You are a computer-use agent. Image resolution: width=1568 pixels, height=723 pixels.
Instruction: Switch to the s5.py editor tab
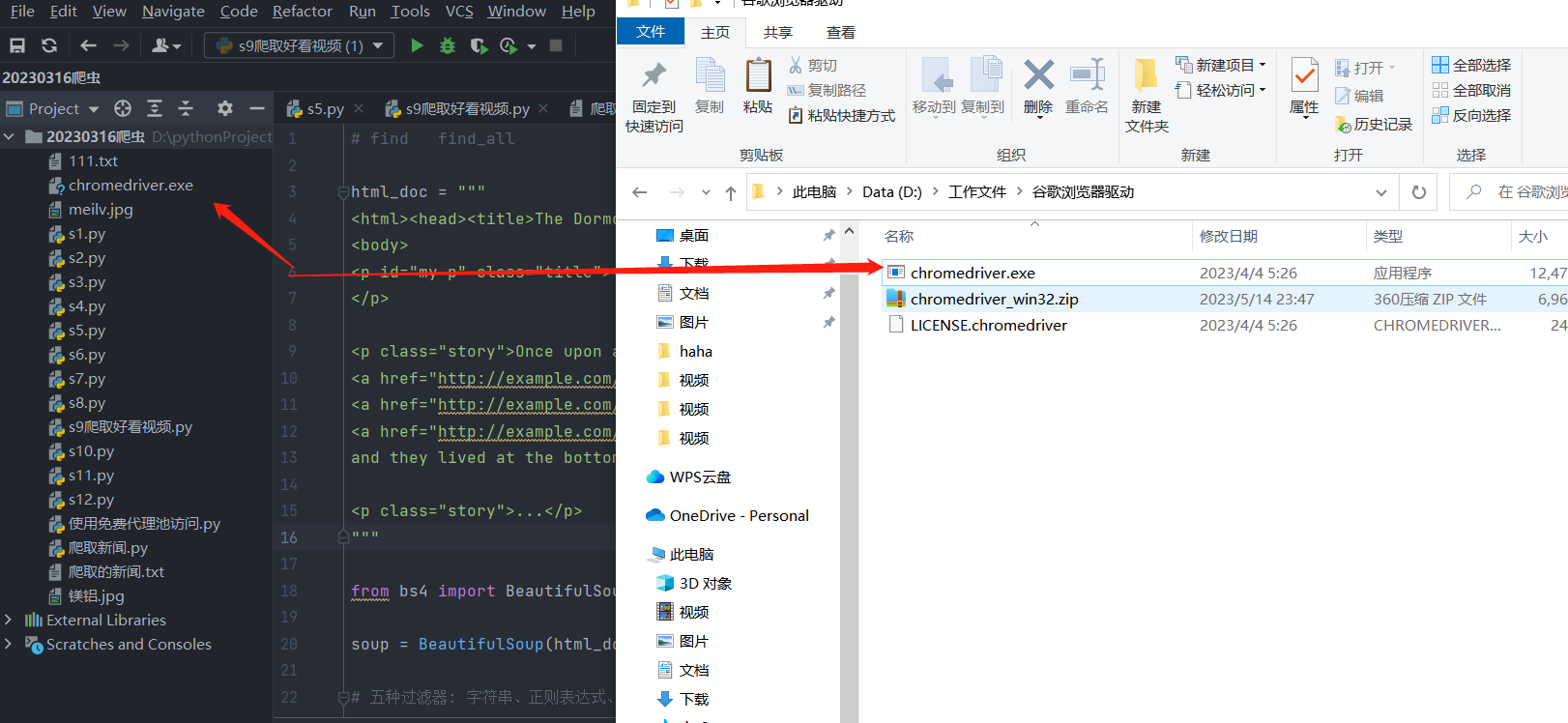(325, 108)
